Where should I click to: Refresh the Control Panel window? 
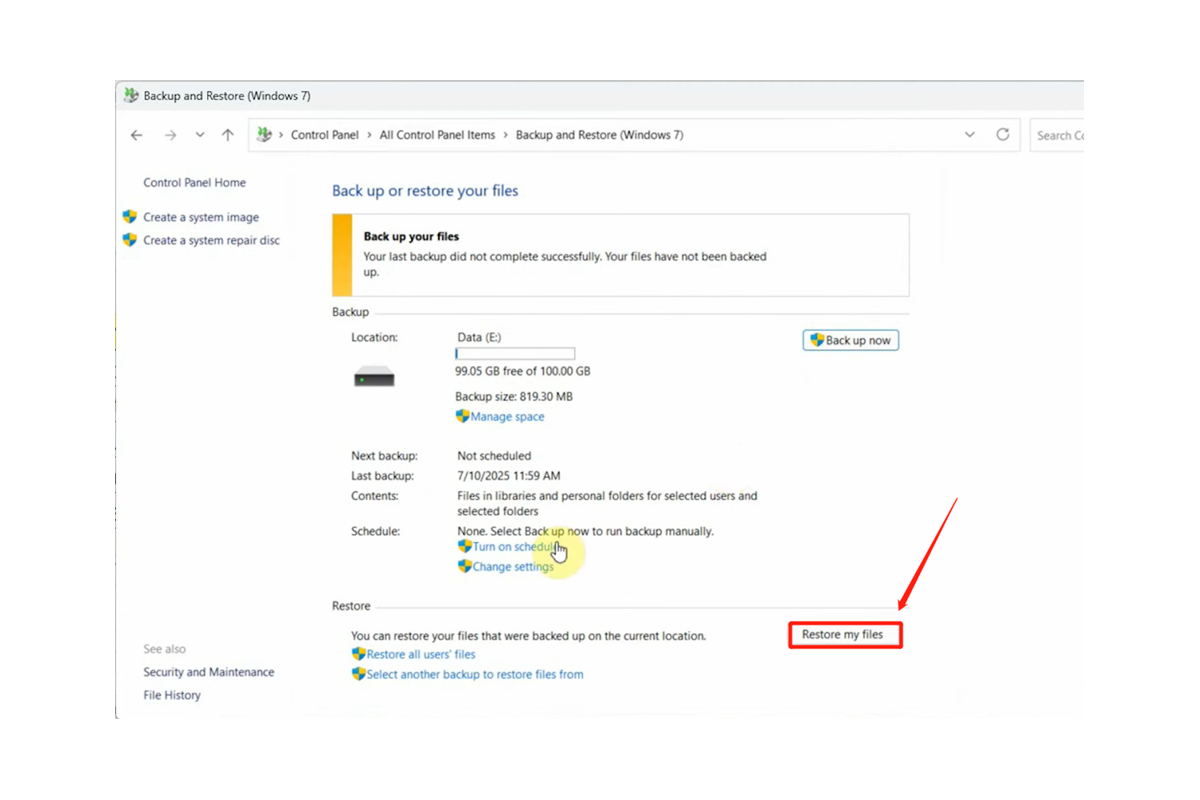[1002, 135]
